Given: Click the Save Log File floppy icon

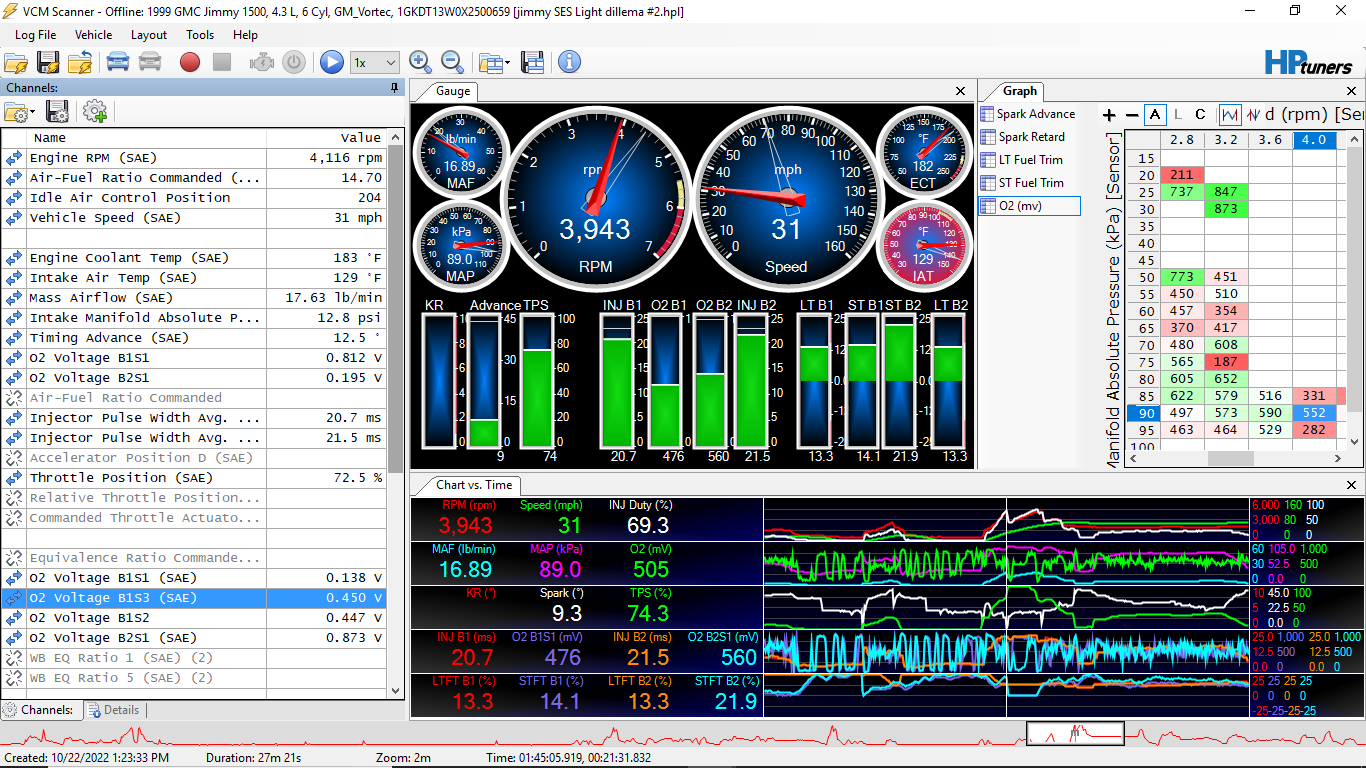Looking at the screenshot, I should [48, 62].
